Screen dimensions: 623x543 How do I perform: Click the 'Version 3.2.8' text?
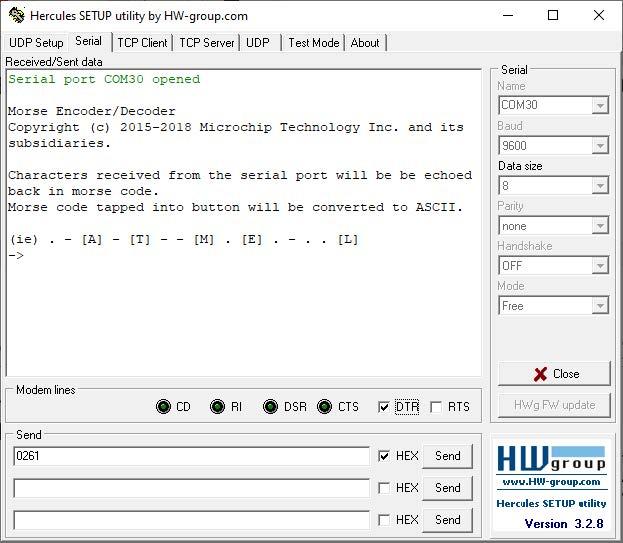point(564,524)
